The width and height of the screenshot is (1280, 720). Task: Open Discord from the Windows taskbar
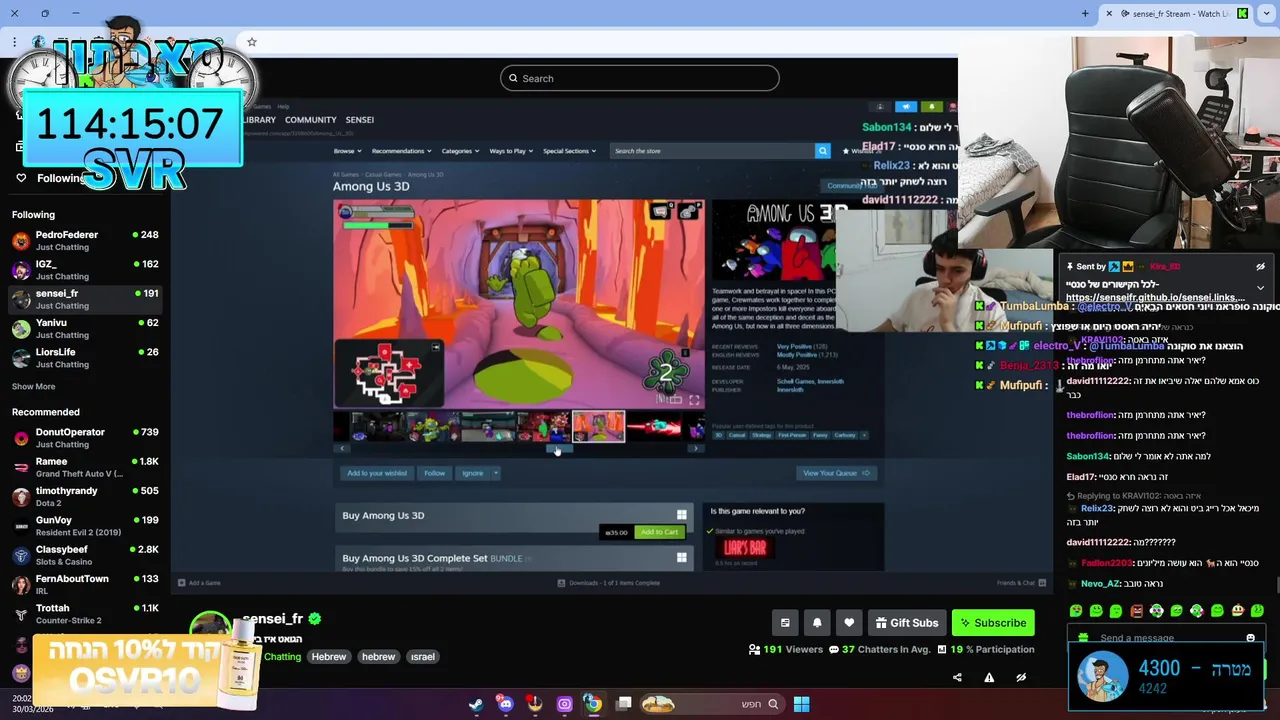(x=505, y=704)
